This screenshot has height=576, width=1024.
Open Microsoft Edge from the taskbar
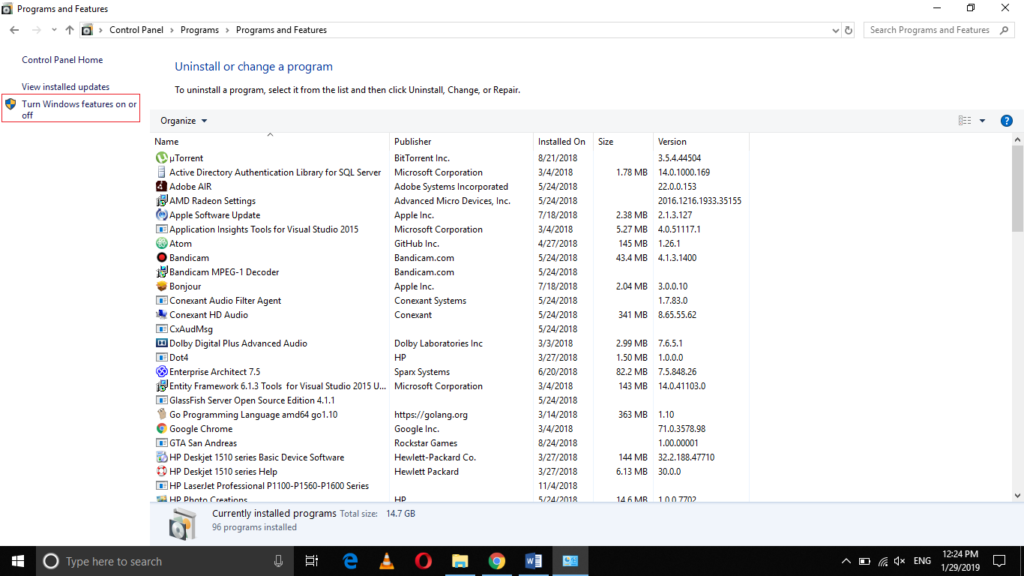(351, 561)
